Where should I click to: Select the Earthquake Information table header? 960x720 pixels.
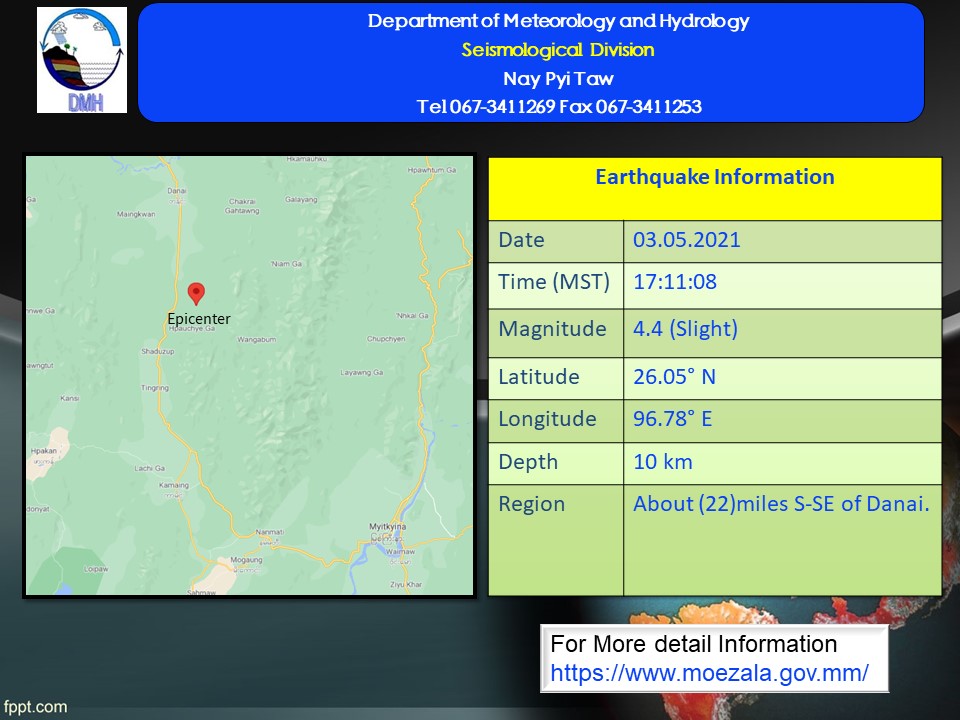[x=714, y=178]
